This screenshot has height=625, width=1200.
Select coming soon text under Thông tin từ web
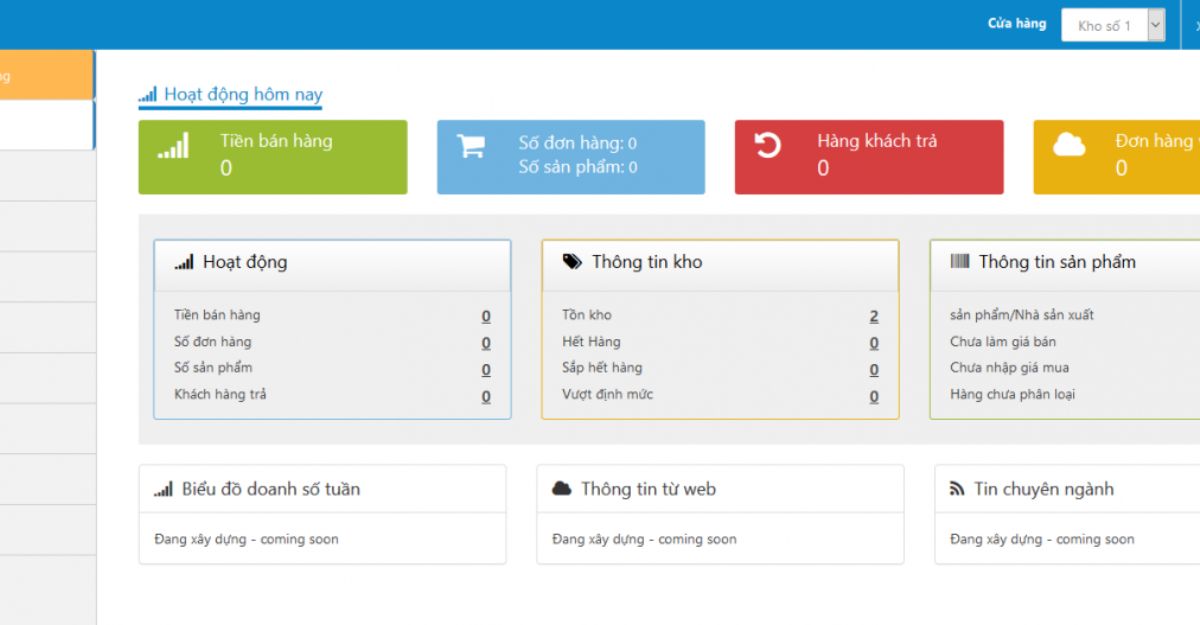click(697, 539)
